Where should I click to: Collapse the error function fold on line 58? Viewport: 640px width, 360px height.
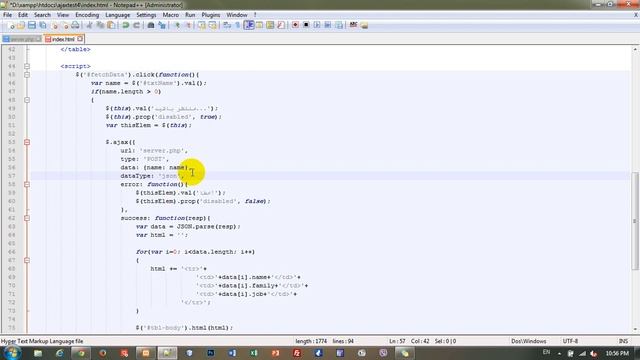[x=27, y=184]
